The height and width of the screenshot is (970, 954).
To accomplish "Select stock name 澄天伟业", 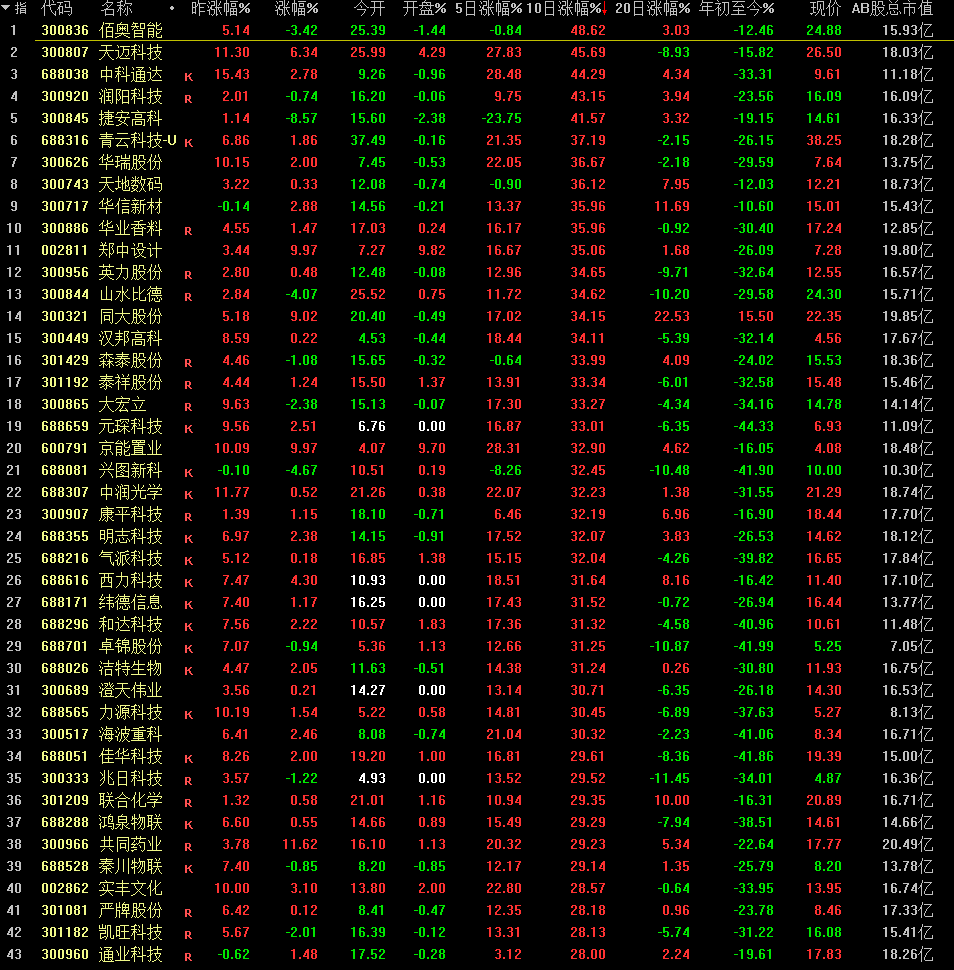I will [131, 690].
